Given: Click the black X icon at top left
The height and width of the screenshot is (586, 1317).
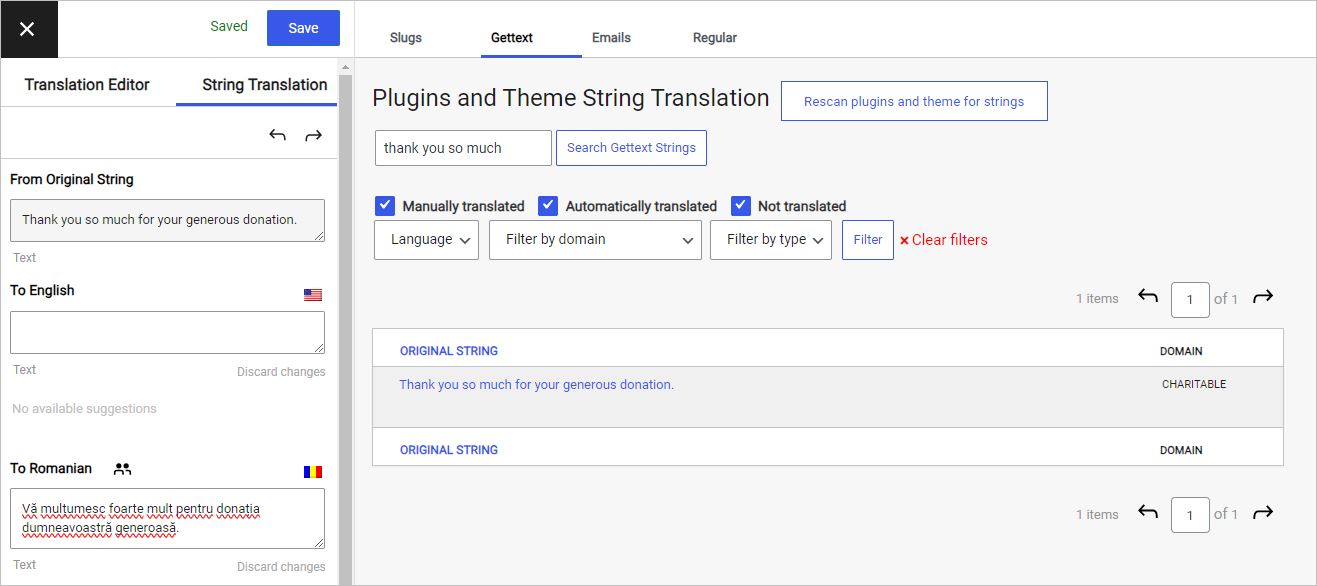Looking at the screenshot, I should [x=28, y=28].
